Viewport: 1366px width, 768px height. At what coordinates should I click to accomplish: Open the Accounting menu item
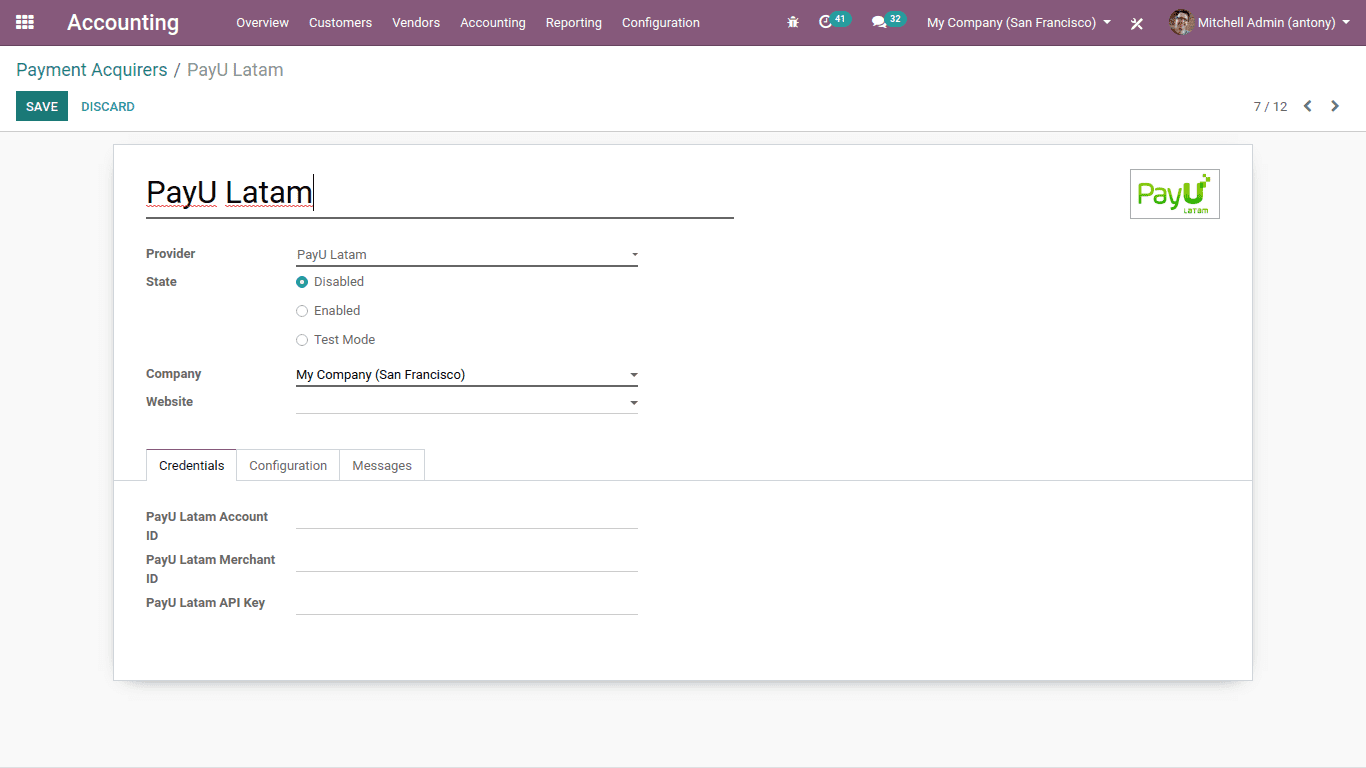click(493, 22)
